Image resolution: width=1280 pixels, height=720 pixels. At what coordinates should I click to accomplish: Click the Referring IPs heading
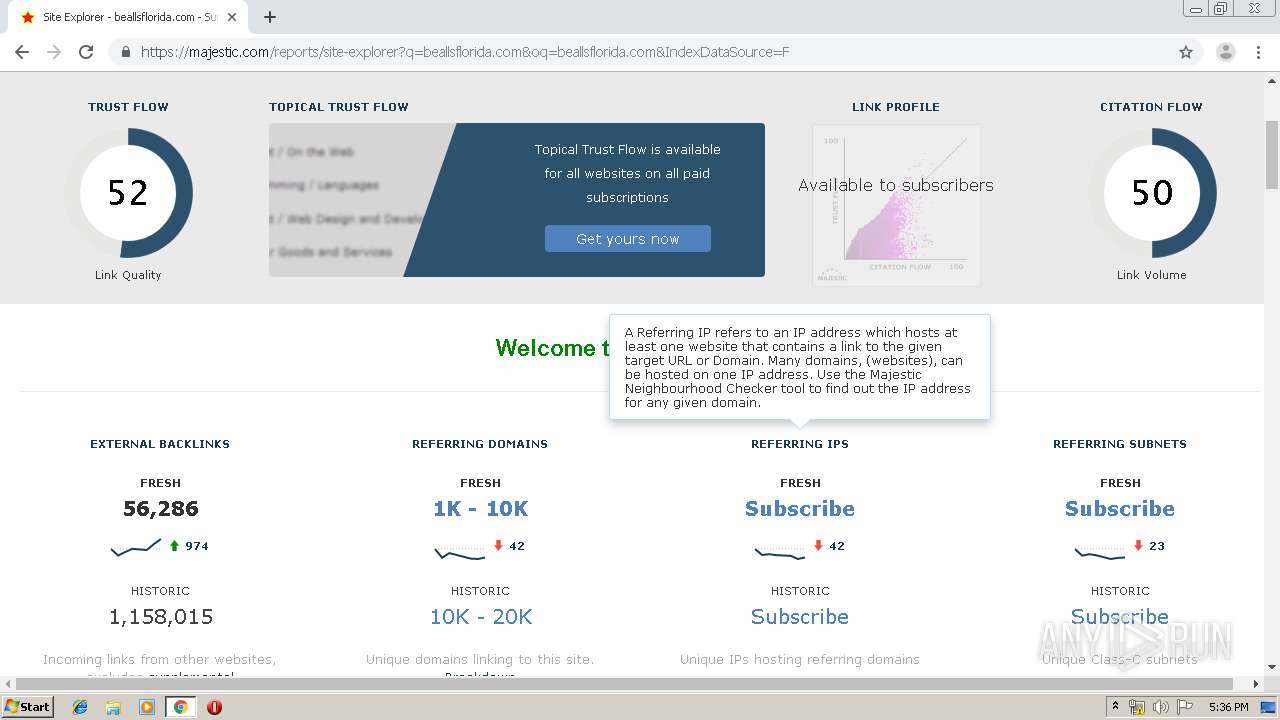[x=800, y=444]
